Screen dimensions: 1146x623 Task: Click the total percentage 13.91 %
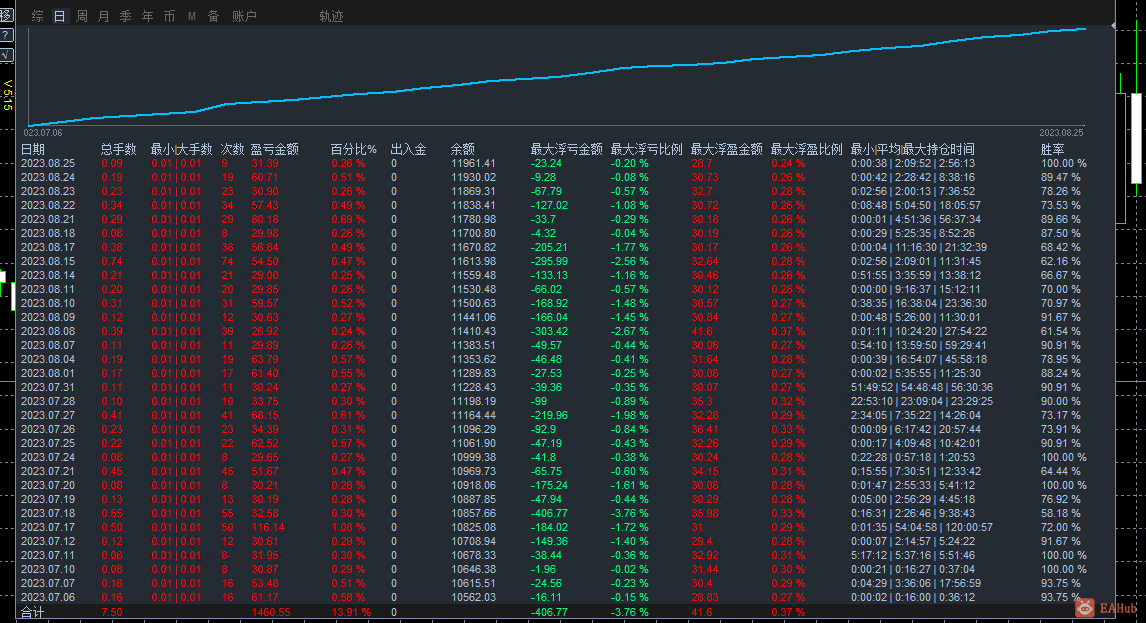pyautogui.click(x=351, y=612)
